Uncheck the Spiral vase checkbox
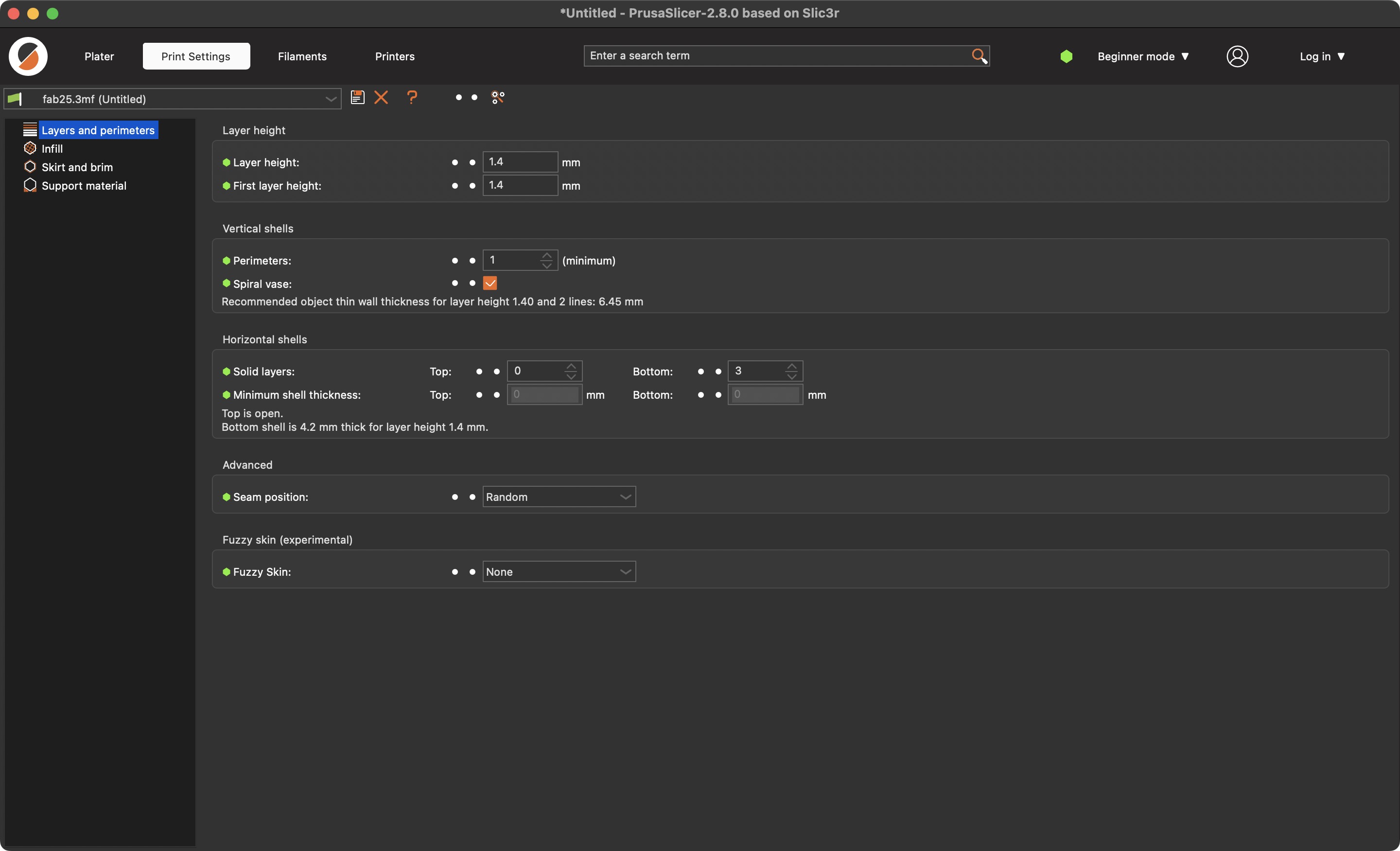This screenshot has width=1400, height=851. tap(490, 283)
